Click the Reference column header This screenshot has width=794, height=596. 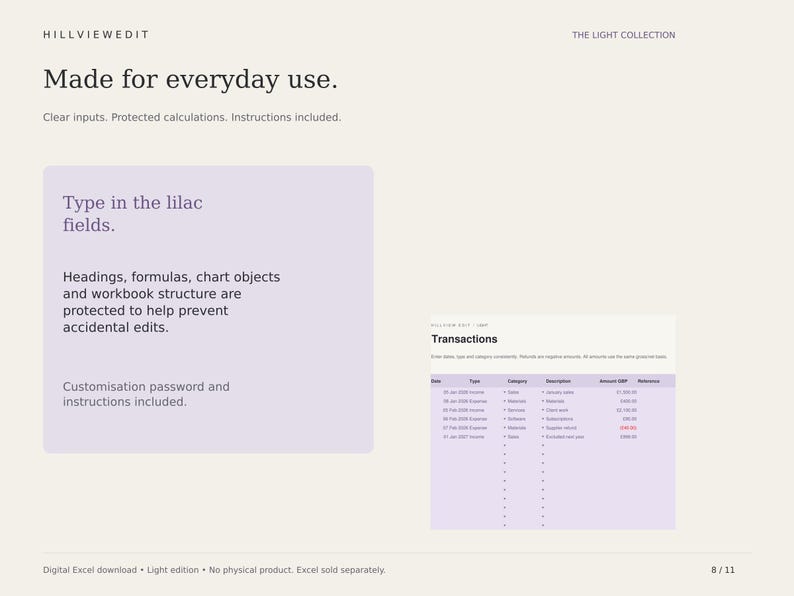648,381
